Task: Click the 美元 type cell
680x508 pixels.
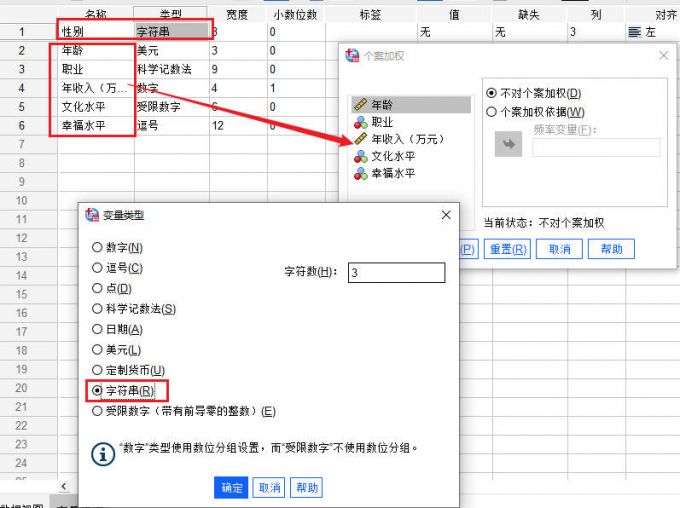Action: [x=172, y=50]
